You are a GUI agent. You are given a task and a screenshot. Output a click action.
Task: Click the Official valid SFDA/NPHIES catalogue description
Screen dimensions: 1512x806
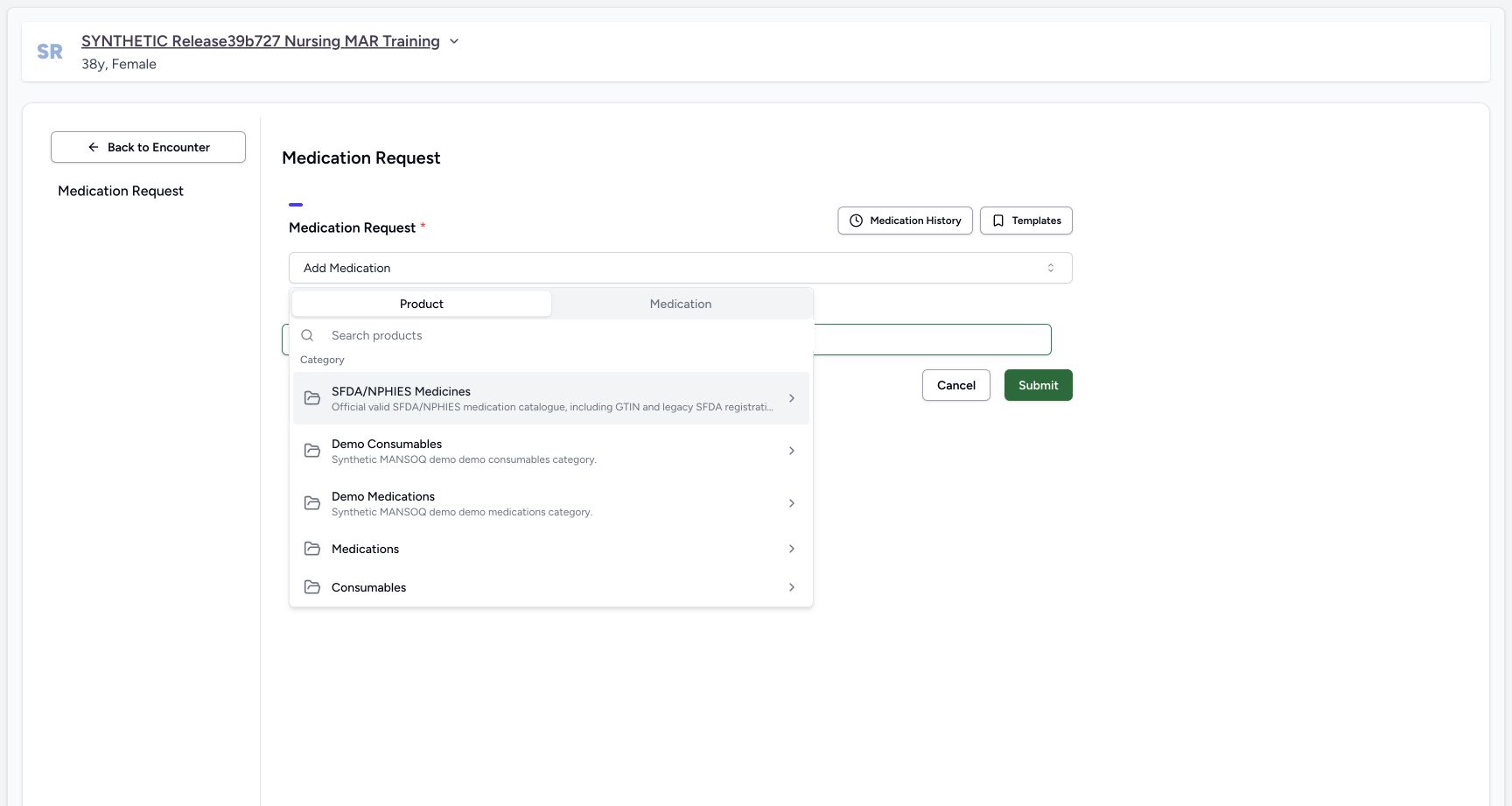click(552, 407)
